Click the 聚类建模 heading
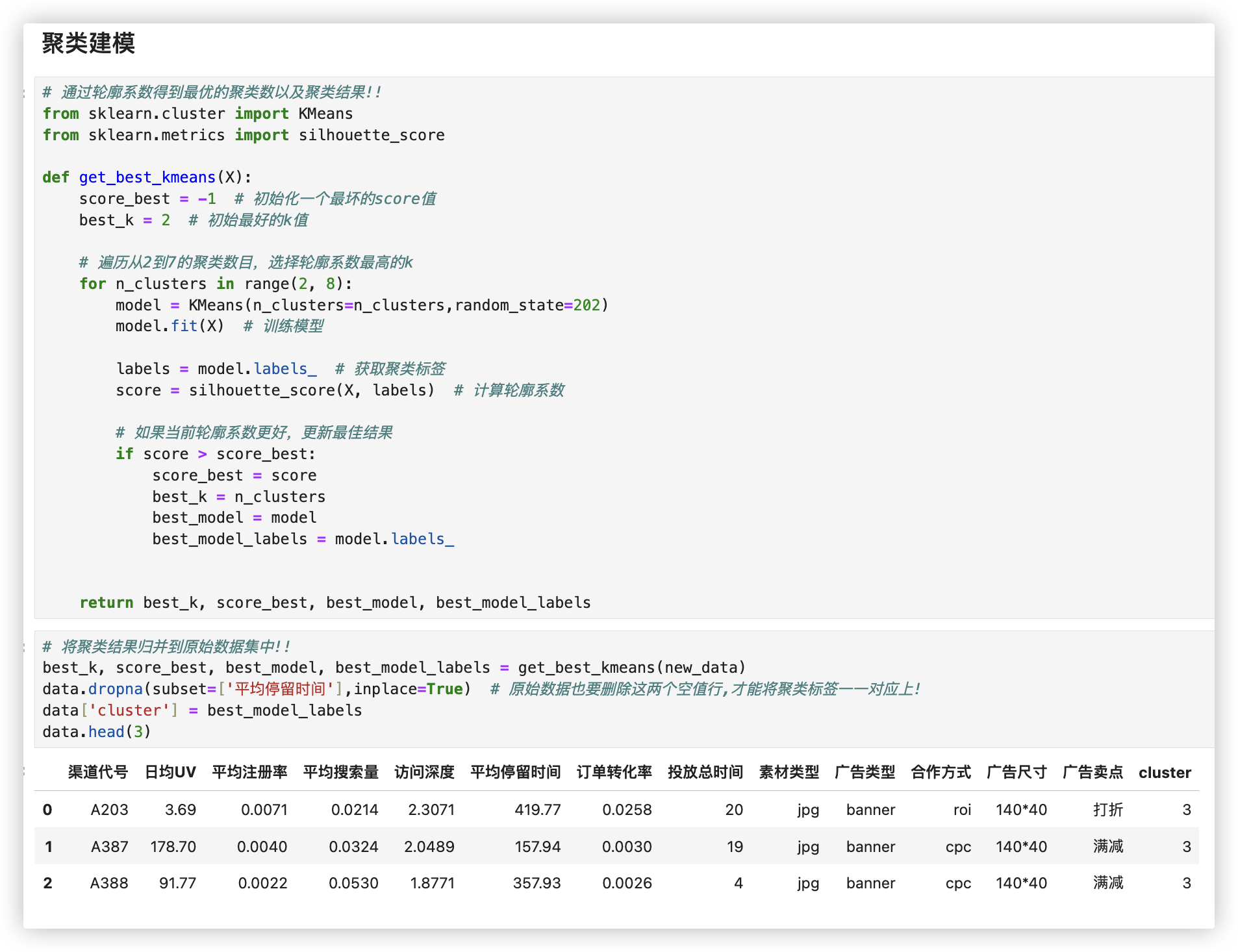This screenshot has width=1238, height=952. [x=89, y=45]
